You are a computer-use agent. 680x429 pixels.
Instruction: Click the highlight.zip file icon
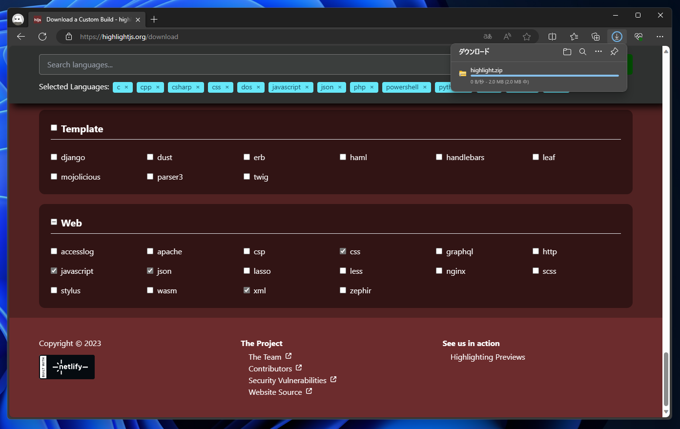463,73
